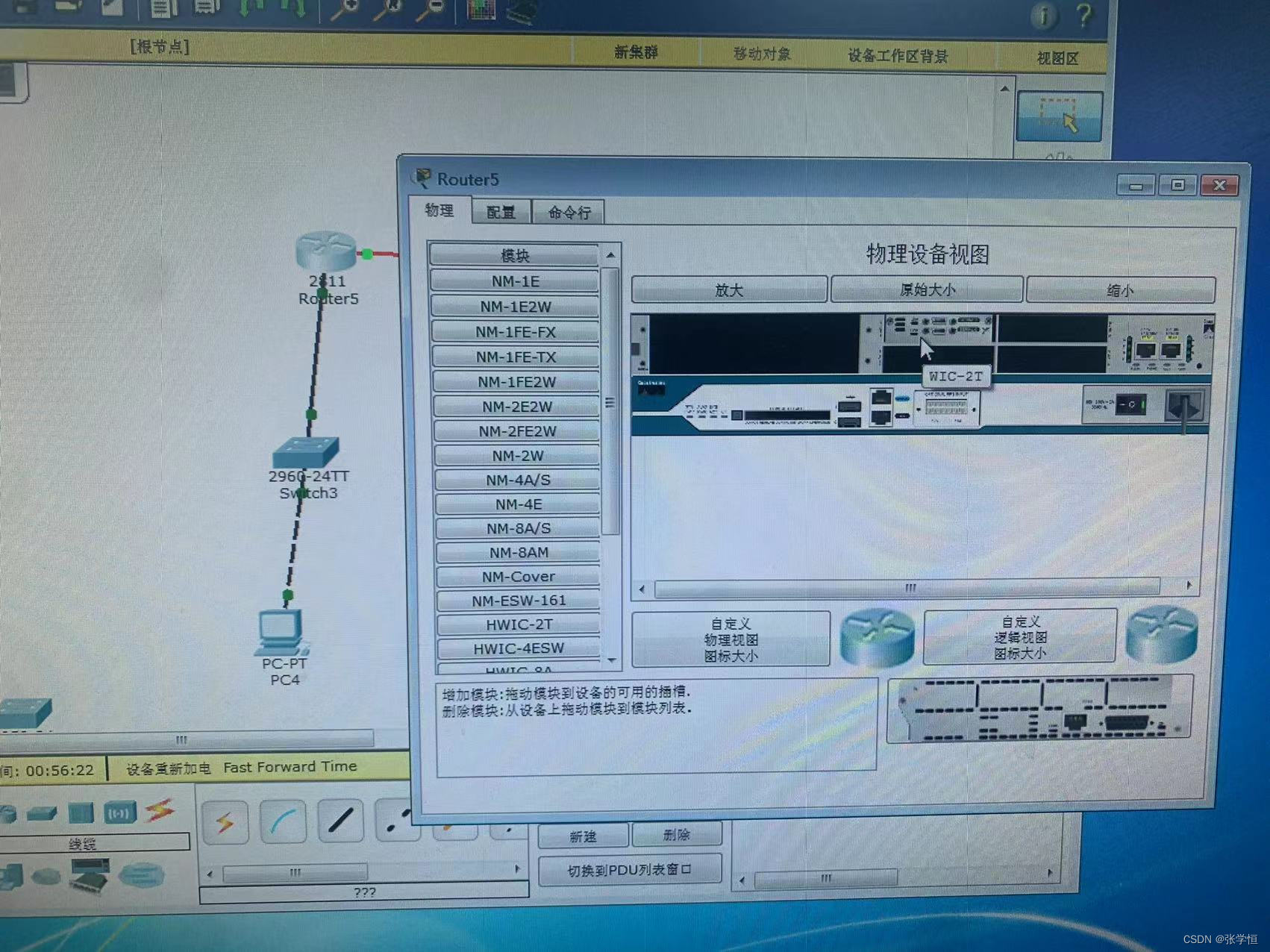Click the router icon beside 自定义逻辑视图图标大小
Viewport: 1270px width, 952px height.
click(x=1162, y=634)
